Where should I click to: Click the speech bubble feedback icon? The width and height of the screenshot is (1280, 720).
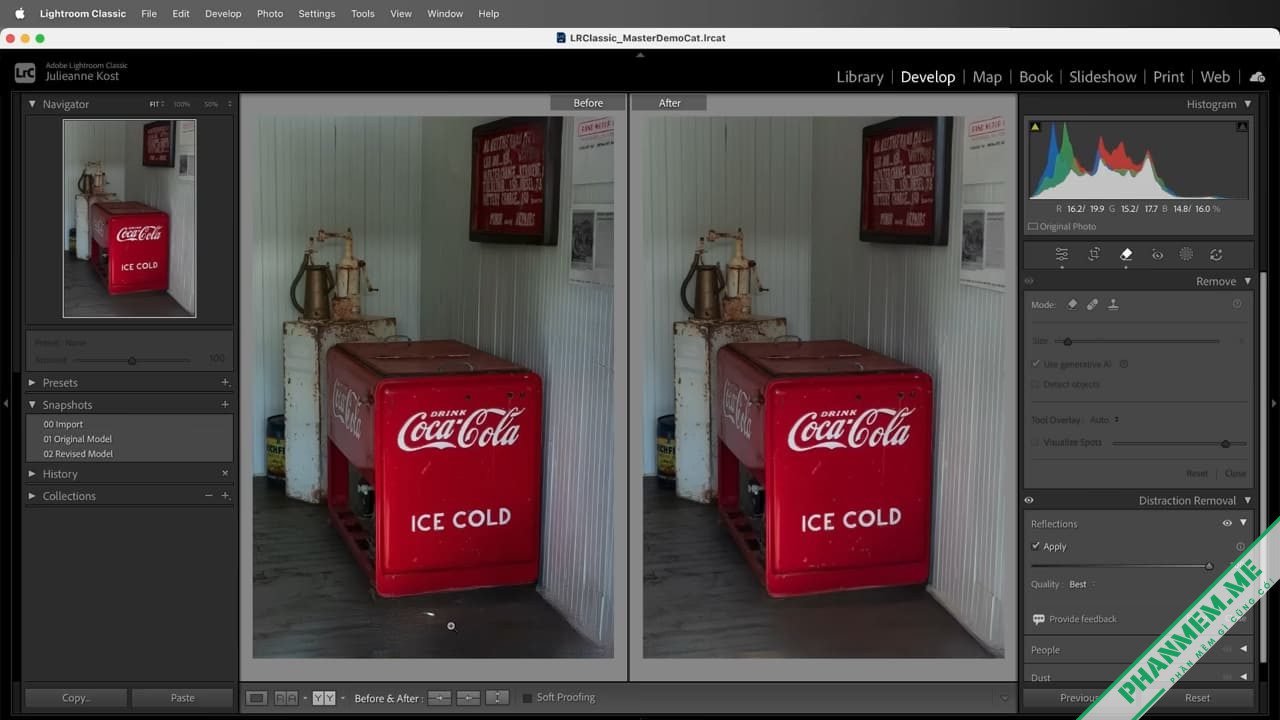click(x=1038, y=619)
